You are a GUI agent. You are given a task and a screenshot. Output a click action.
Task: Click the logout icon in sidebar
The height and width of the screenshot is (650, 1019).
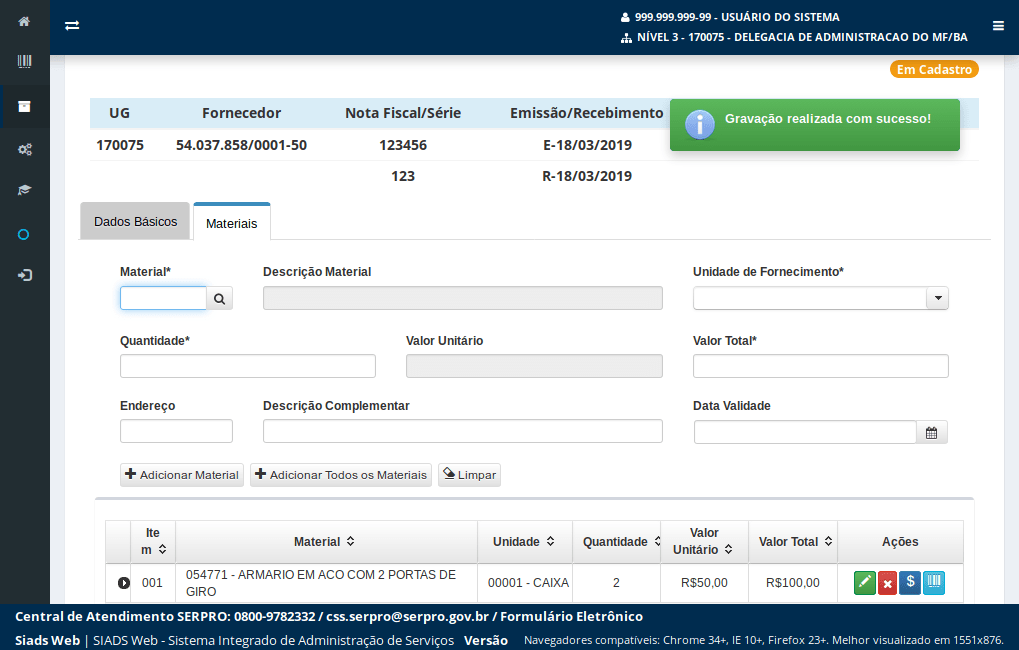click(x=24, y=275)
